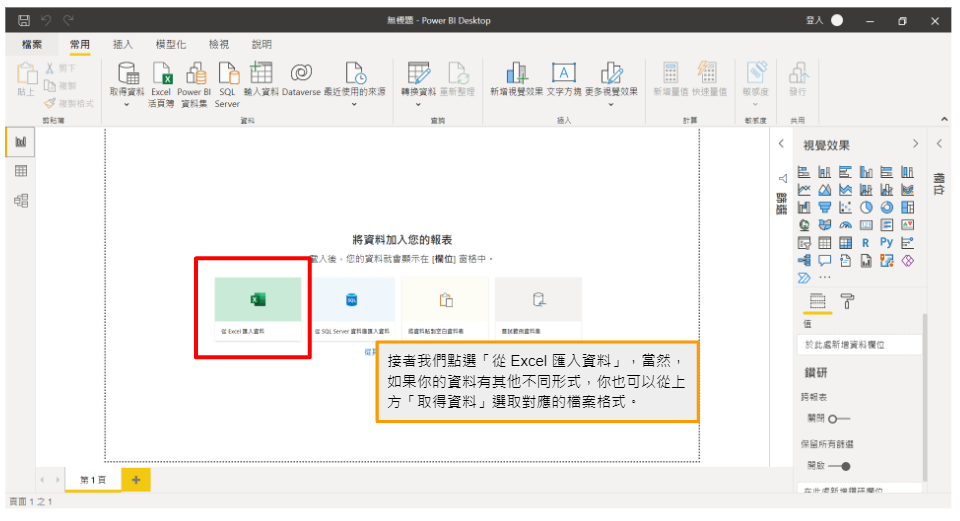Expand the Fields pane chevron at far right

click(x=939, y=144)
